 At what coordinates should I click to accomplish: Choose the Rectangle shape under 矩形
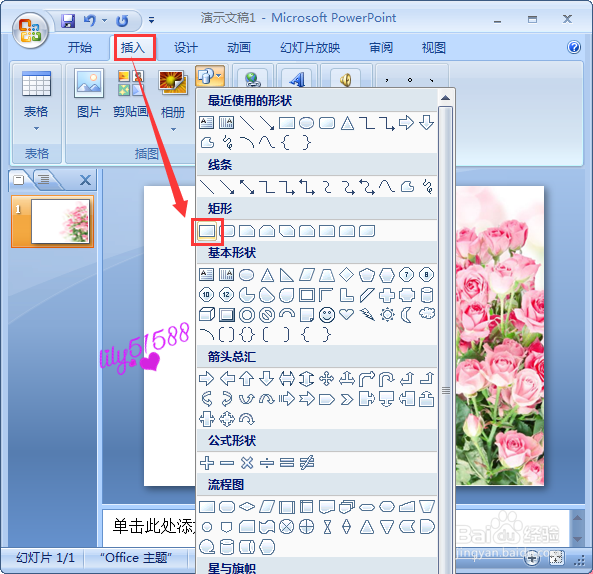[207, 231]
